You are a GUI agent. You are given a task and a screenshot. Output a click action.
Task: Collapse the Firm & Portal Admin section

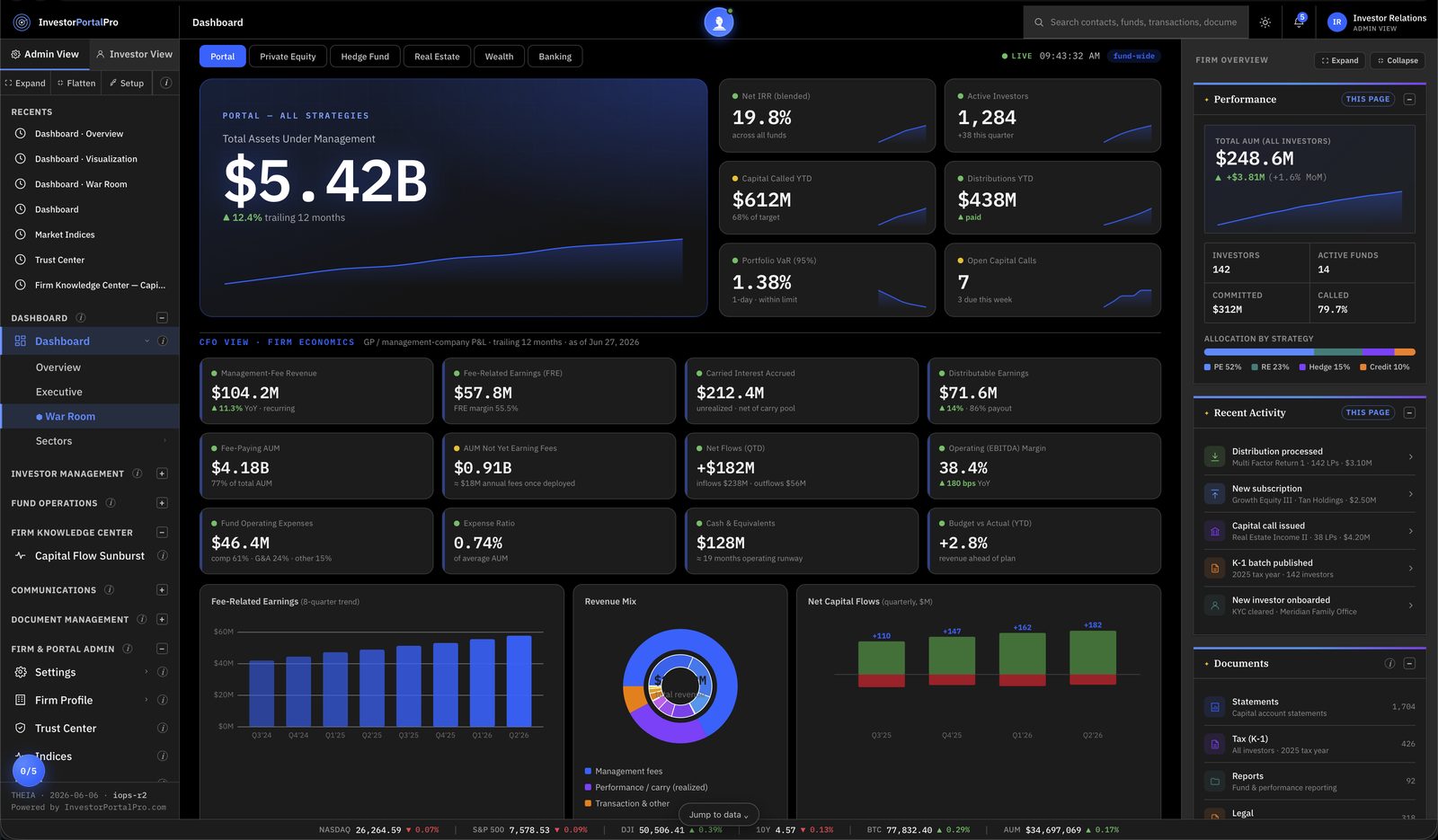point(162,649)
